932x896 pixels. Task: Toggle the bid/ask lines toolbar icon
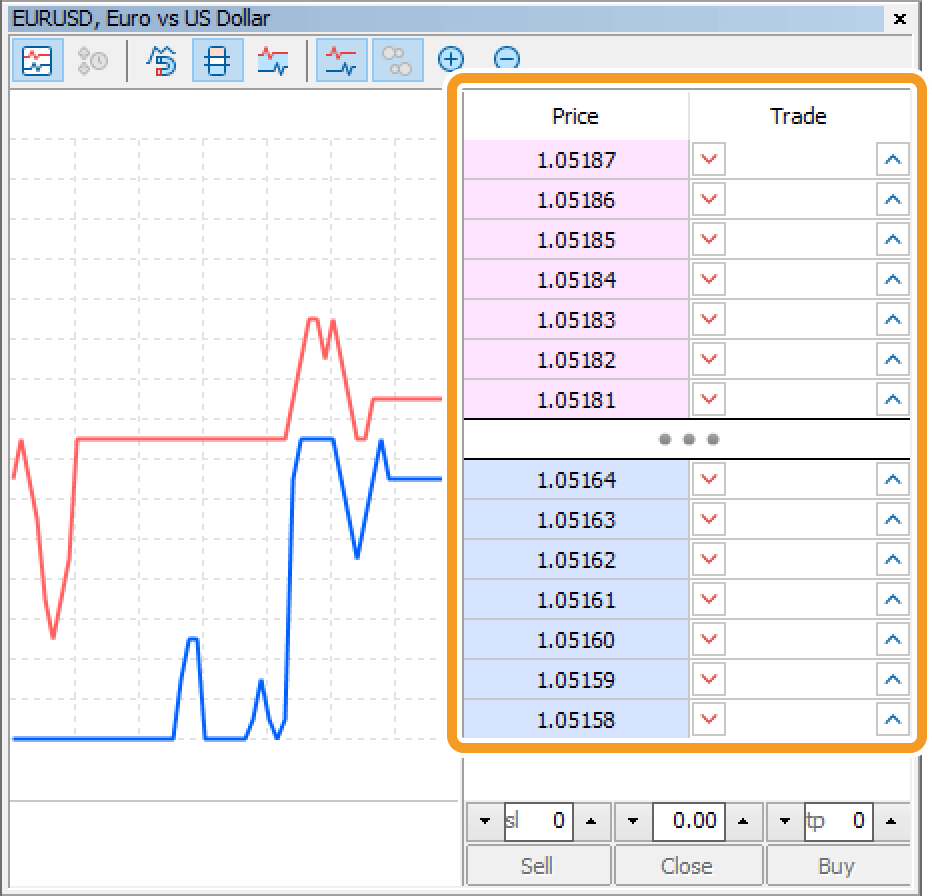[x=342, y=61]
